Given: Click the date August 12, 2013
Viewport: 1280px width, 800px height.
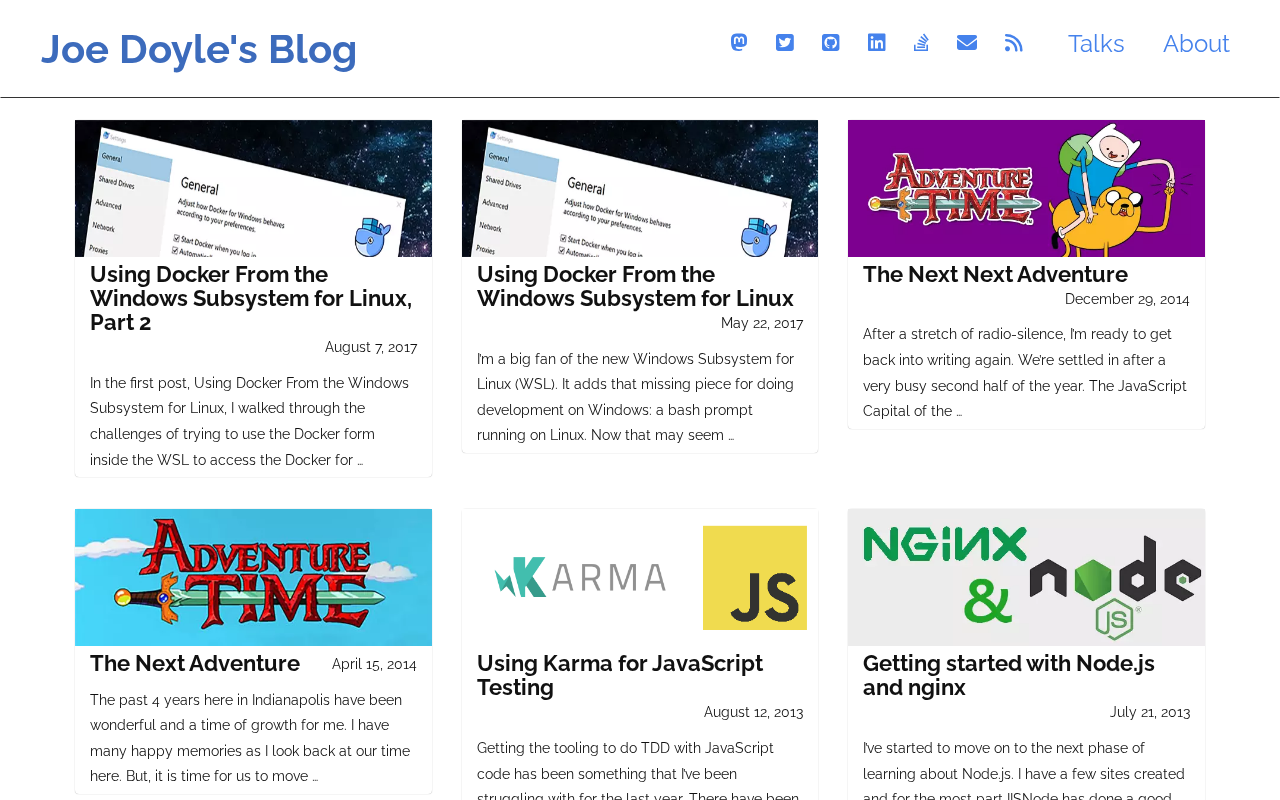Looking at the screenshot, I should coord(753,712).
